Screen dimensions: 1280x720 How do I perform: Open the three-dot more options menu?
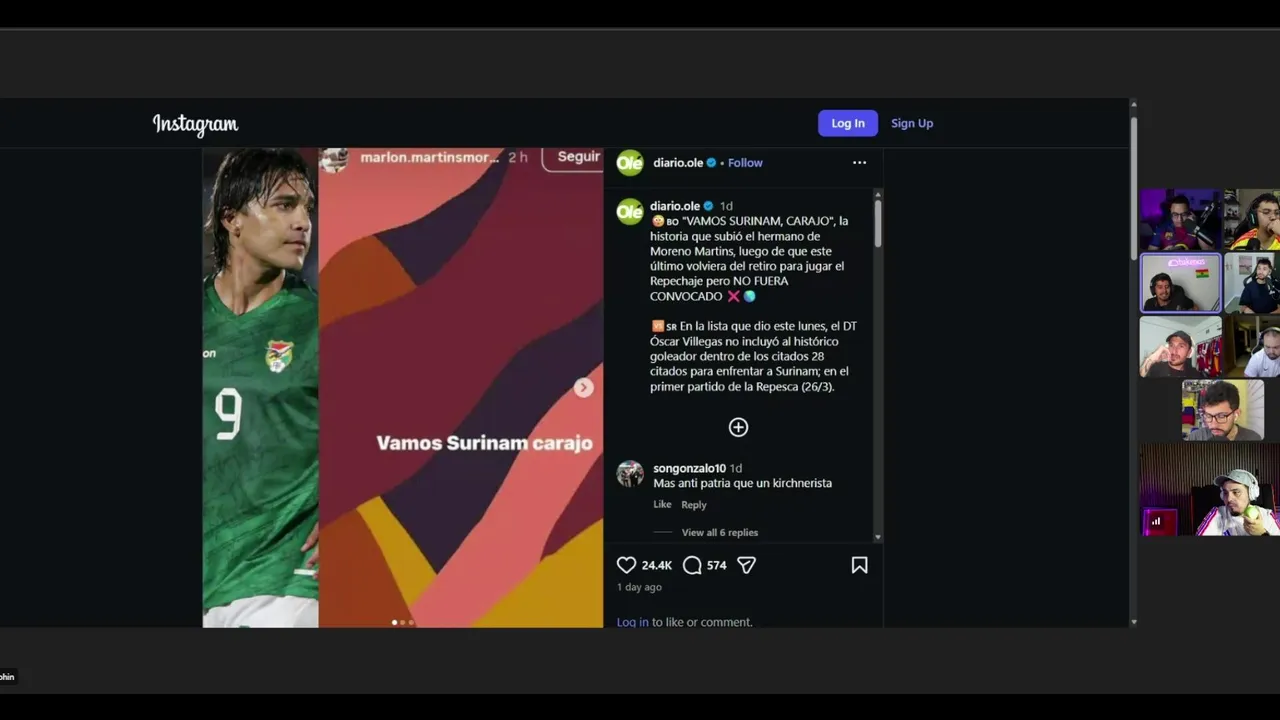[859, 162]
